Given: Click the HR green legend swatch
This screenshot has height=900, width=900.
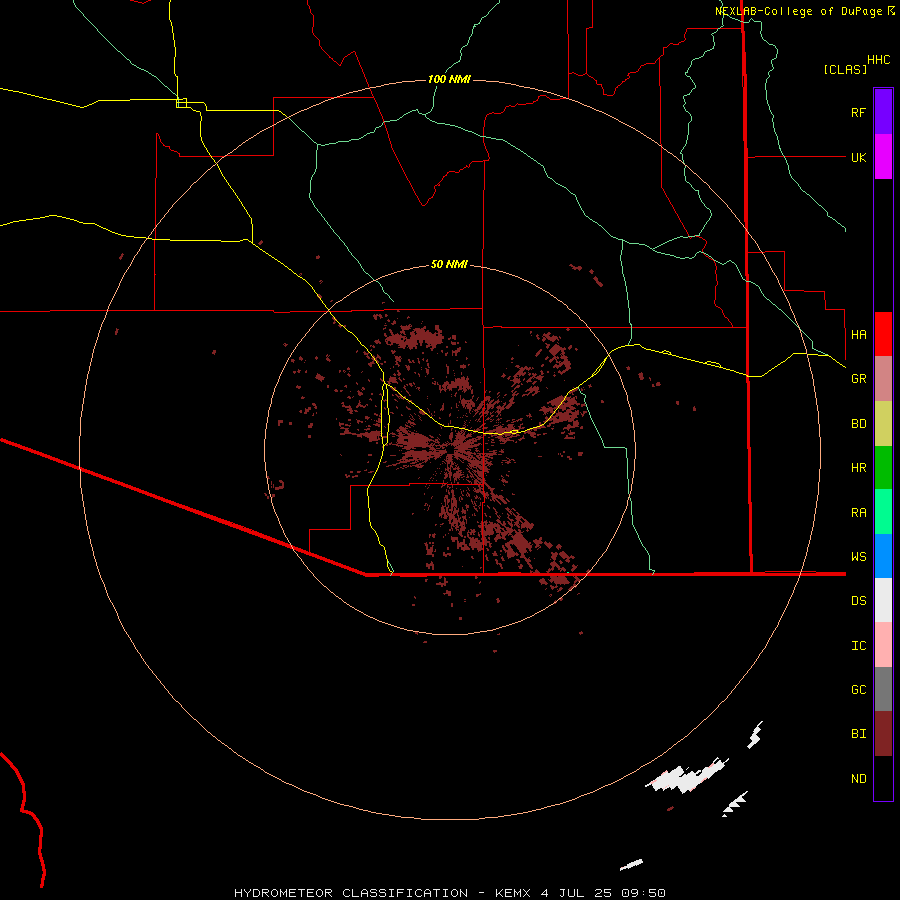Looking at the screenshot, I should pyautogui.click(x=883, y=468).
